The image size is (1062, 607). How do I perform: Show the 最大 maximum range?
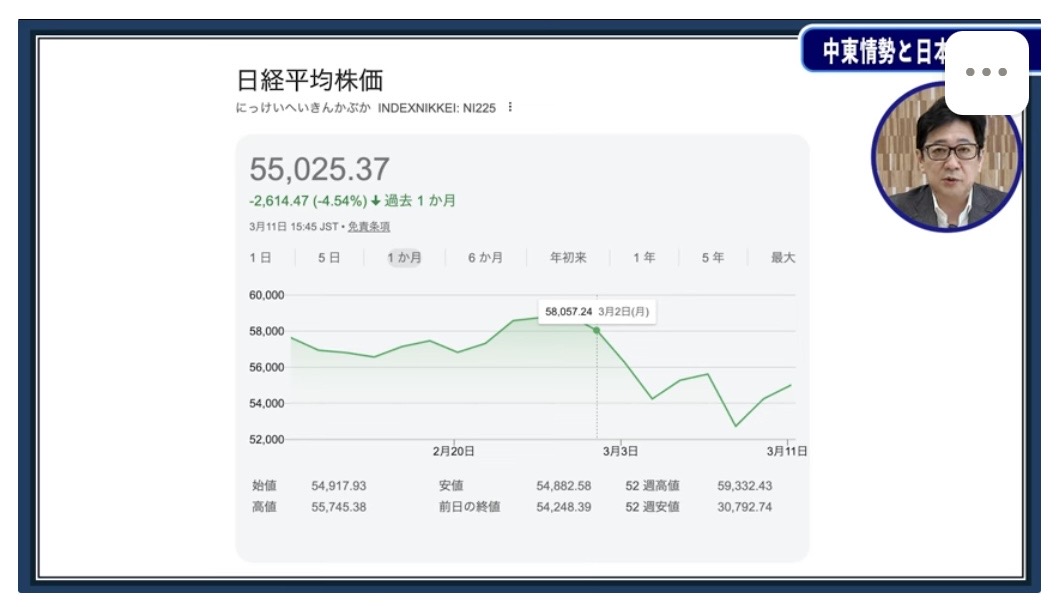[782, 258]
